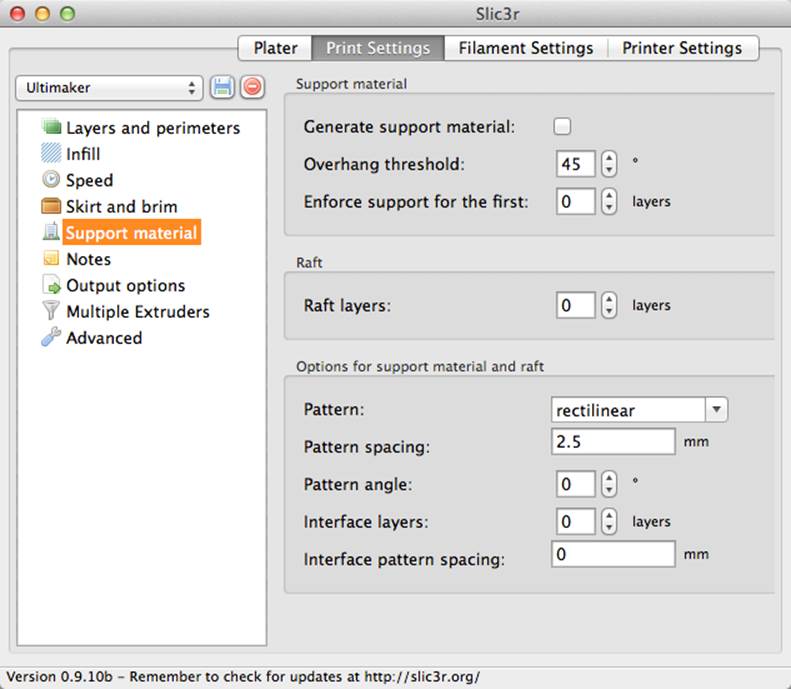Viewport: 791px width, 689px height.
Task: Select the Print Settings tab
Action: [x=378, y=48]
